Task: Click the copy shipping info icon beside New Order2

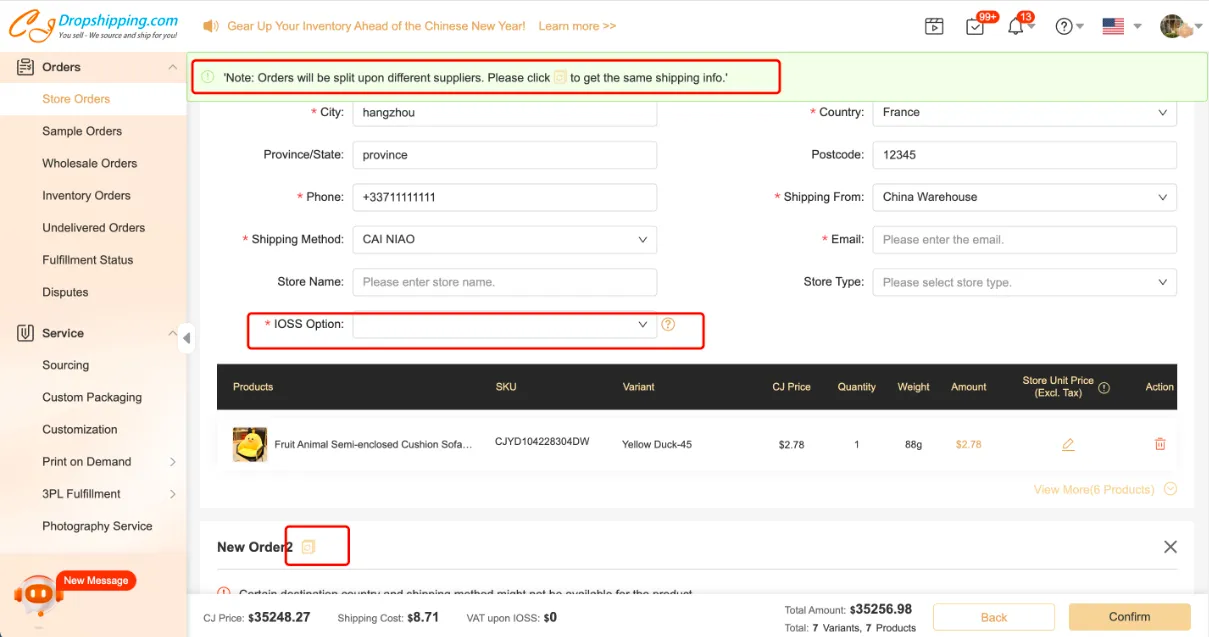Action: click(x=308, y=547)
